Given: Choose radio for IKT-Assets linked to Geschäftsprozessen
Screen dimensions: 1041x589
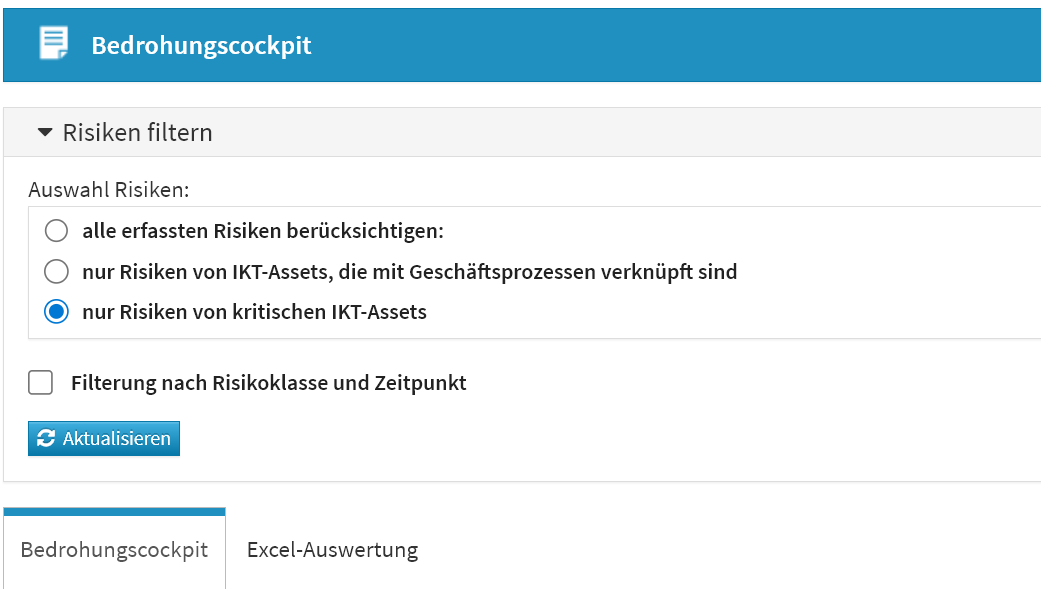Looking at the screenshot, I should point(56,271).
